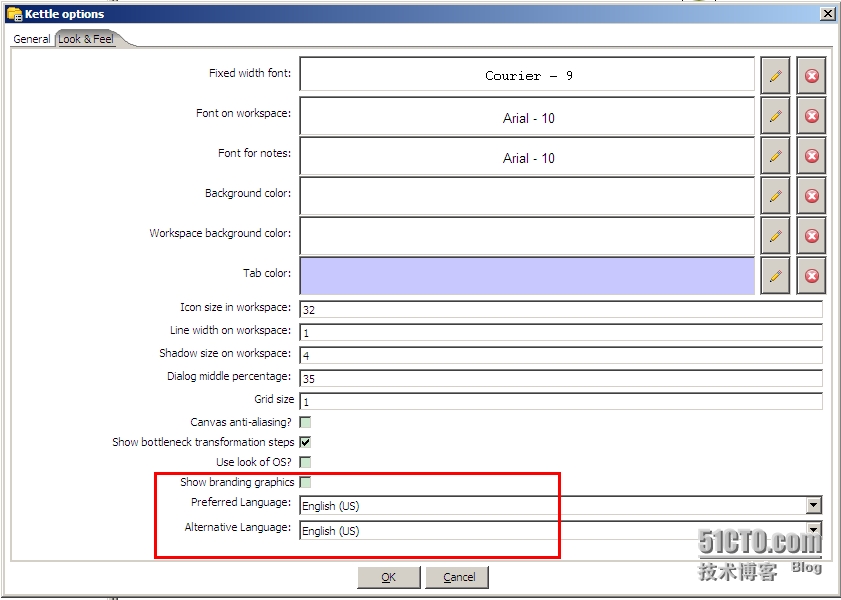Open the Alternative Language dropdown
Viewport: 841px width, 600px height.
tap(814, 530)
